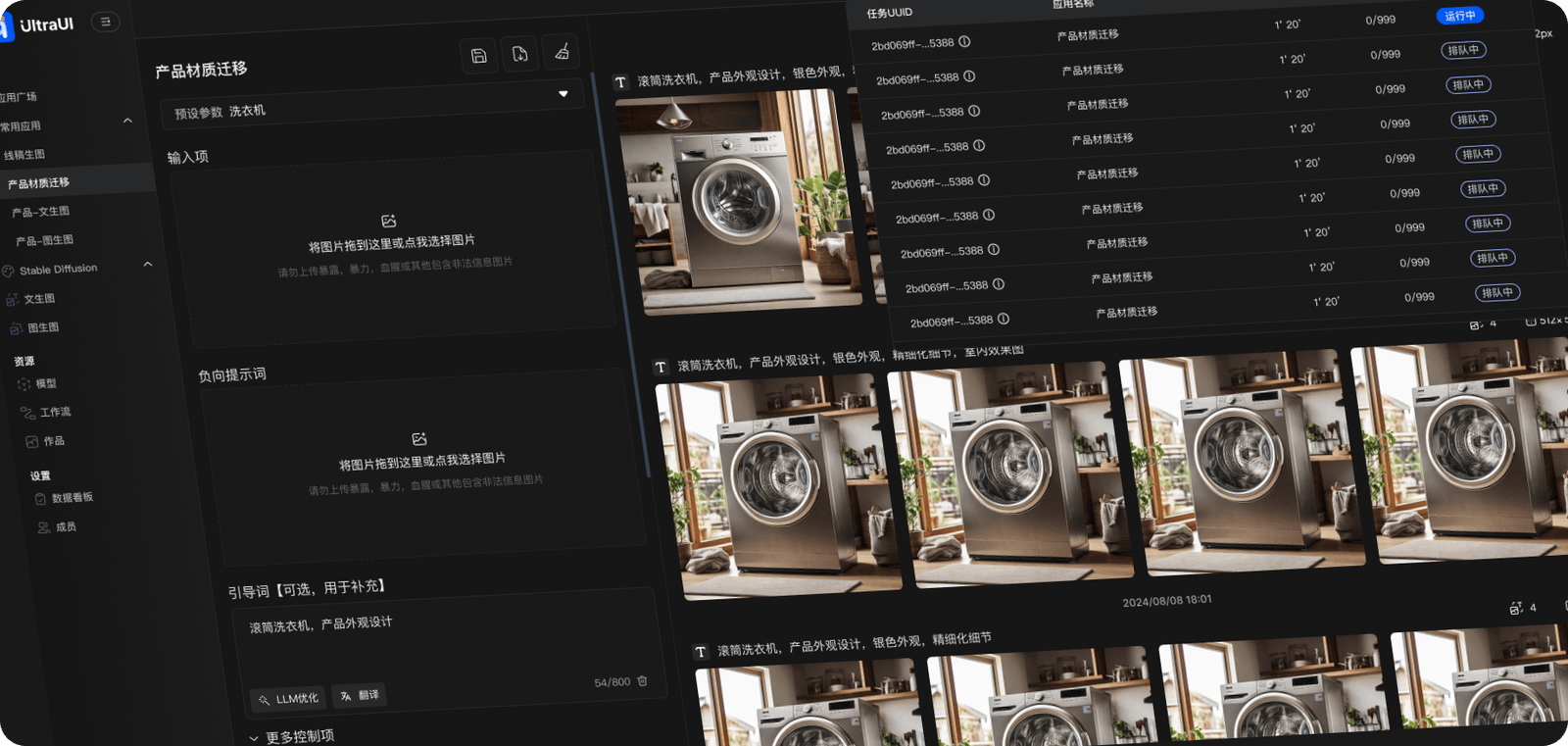Viewport: 1568px width, 746px height.
Task: Collapse the 常用应用 group chevron
Action: pos(127,121)
